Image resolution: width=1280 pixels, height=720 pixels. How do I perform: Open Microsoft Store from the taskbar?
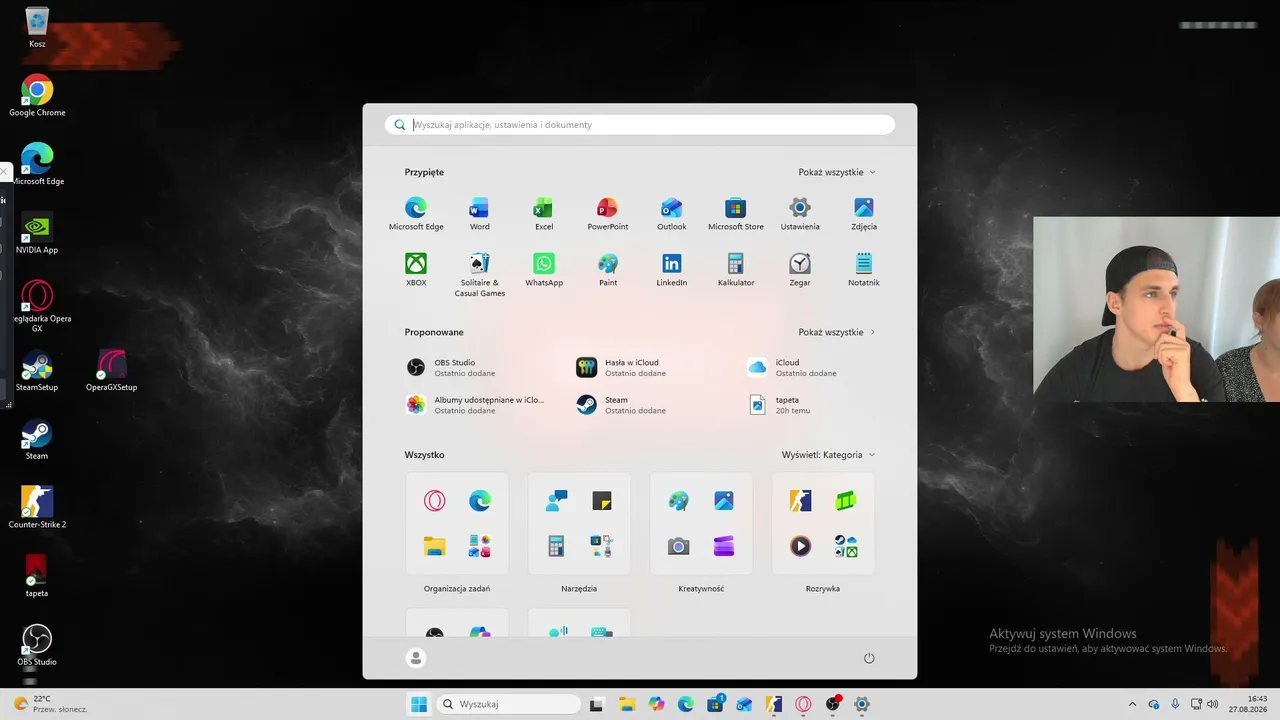716,704
